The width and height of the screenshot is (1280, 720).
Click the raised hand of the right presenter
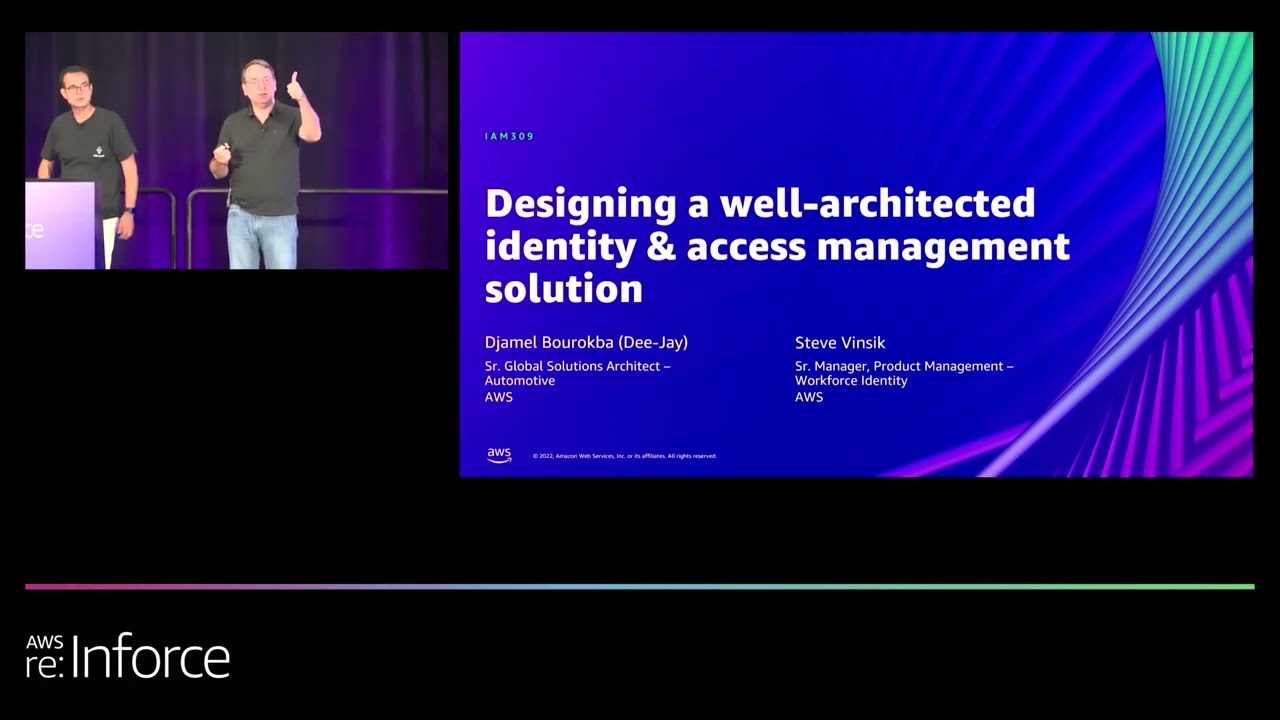tap(297, 88)
